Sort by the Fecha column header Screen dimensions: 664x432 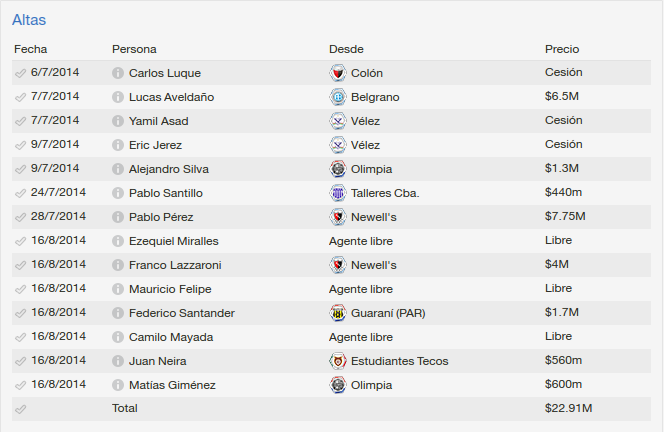click(30, 49)
